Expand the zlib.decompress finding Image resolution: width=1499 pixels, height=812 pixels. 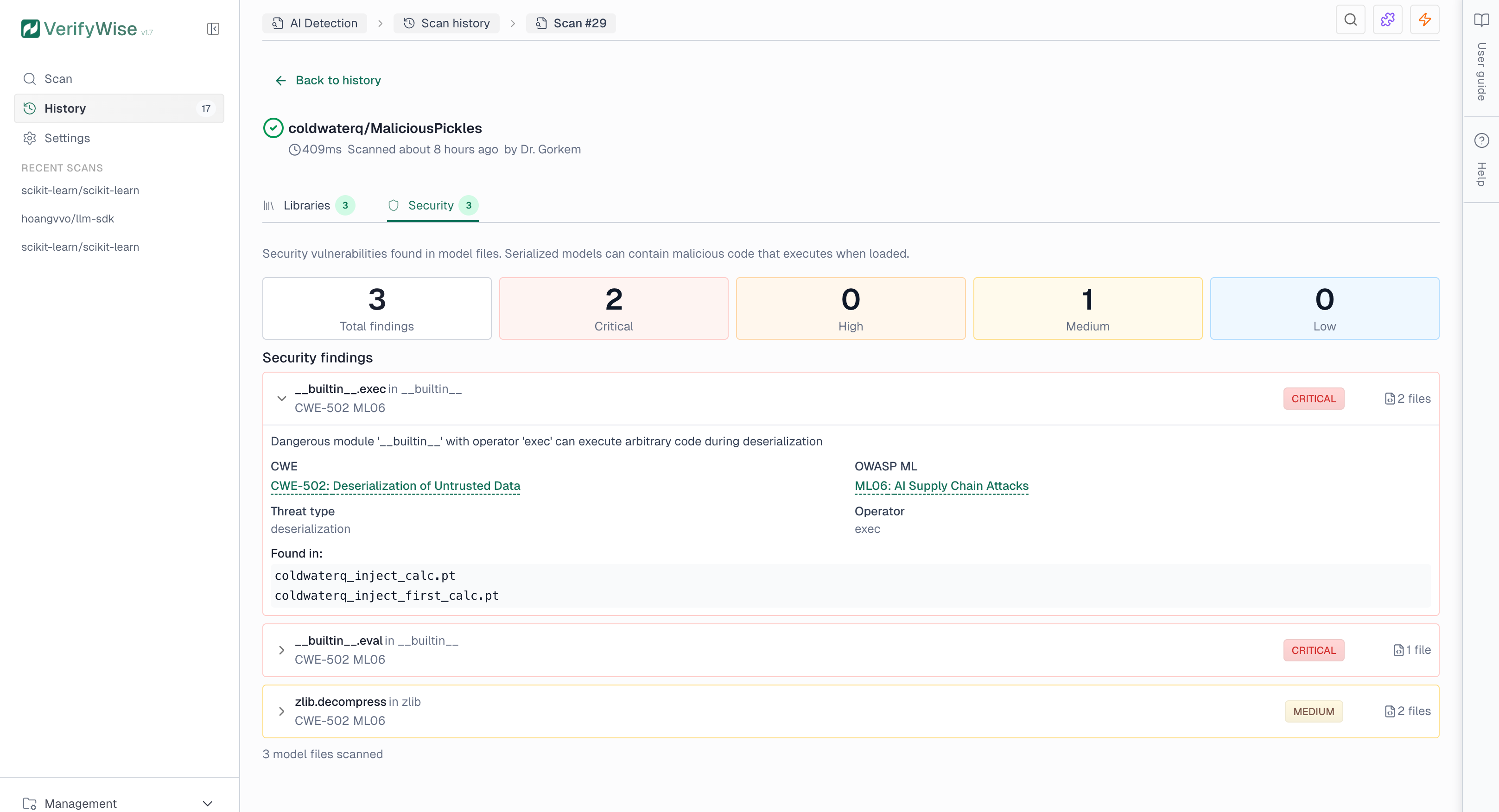(282, 711)
